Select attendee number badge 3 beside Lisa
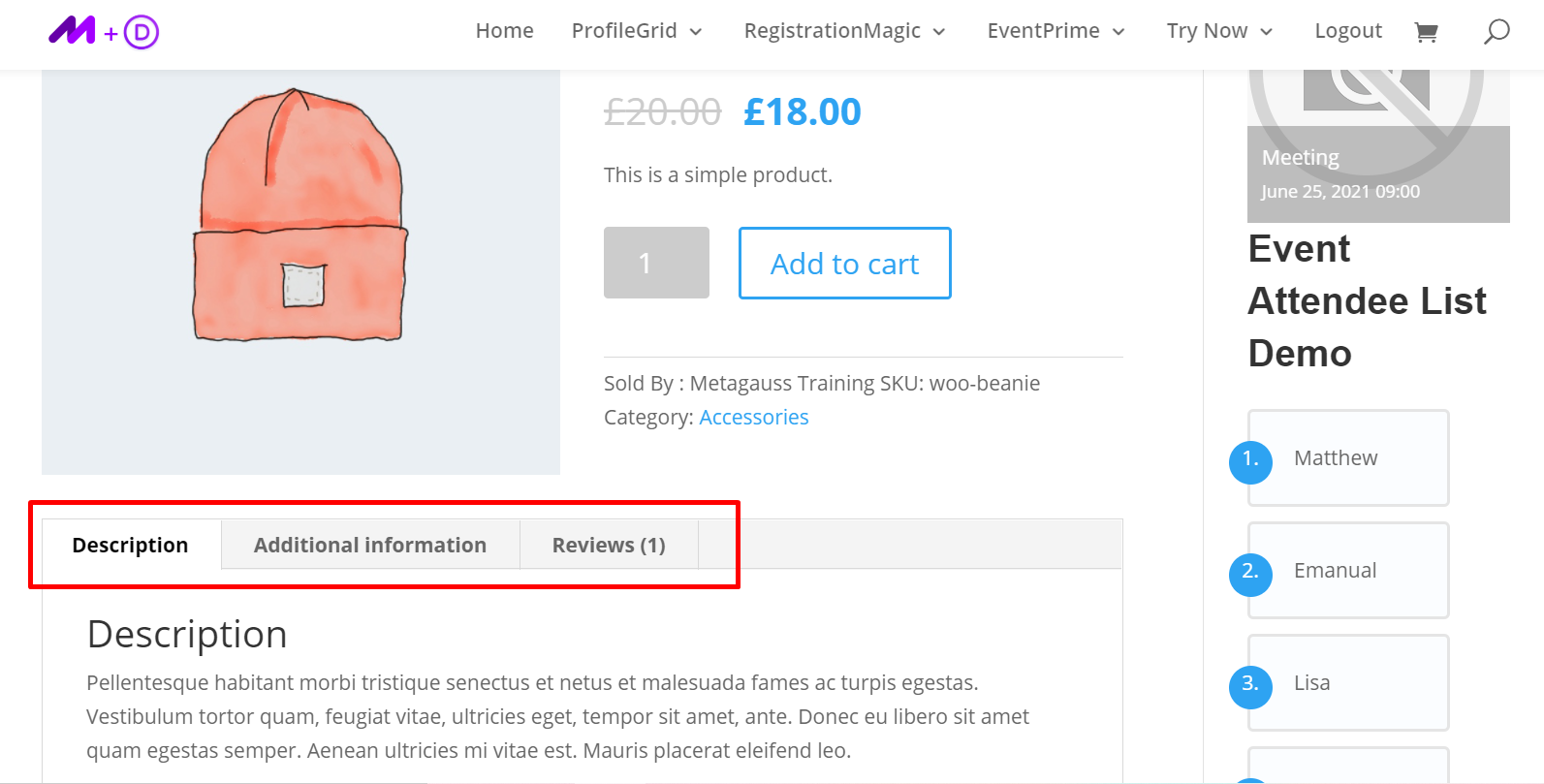This screenshot has width=1544, height=784. [1250, 687]
